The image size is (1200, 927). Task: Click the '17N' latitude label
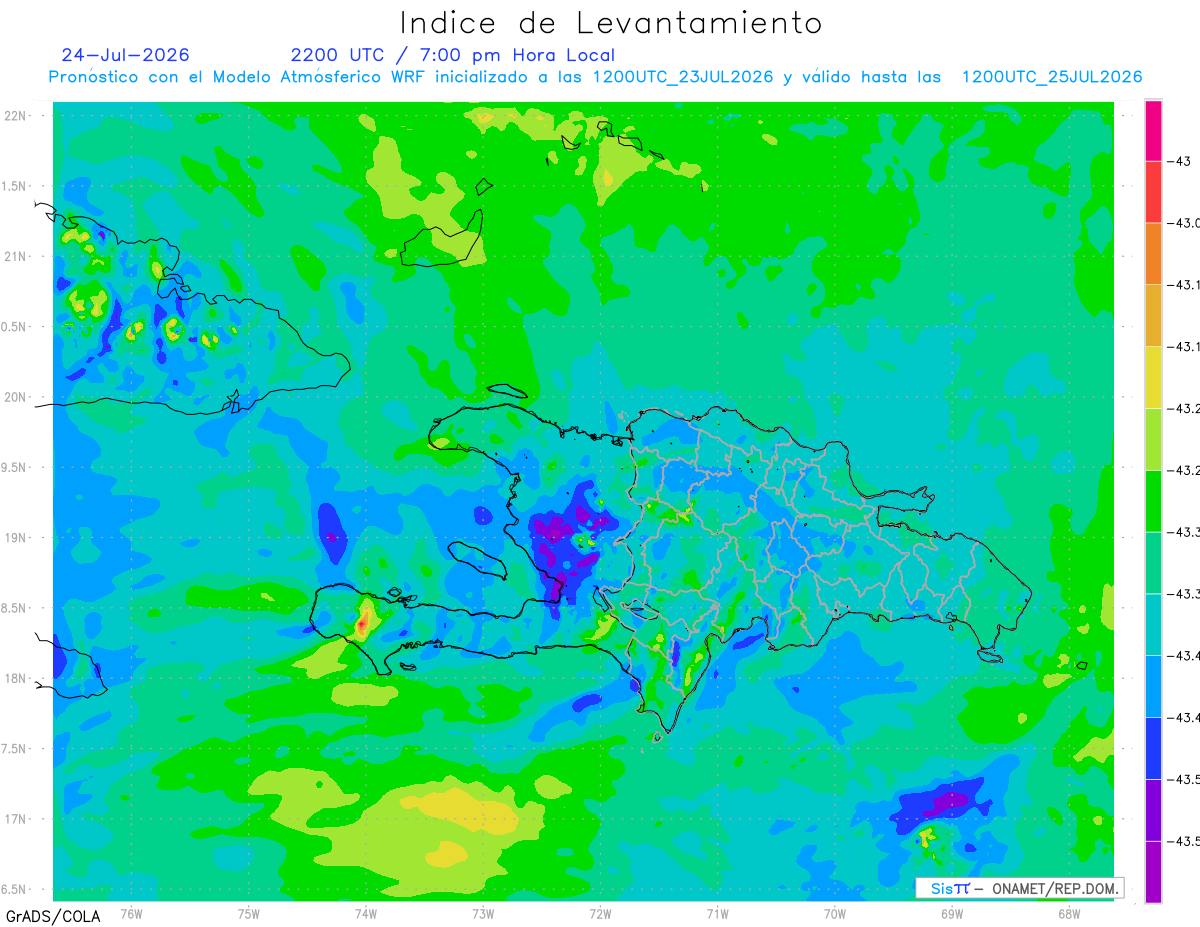[x=17, y=819]
